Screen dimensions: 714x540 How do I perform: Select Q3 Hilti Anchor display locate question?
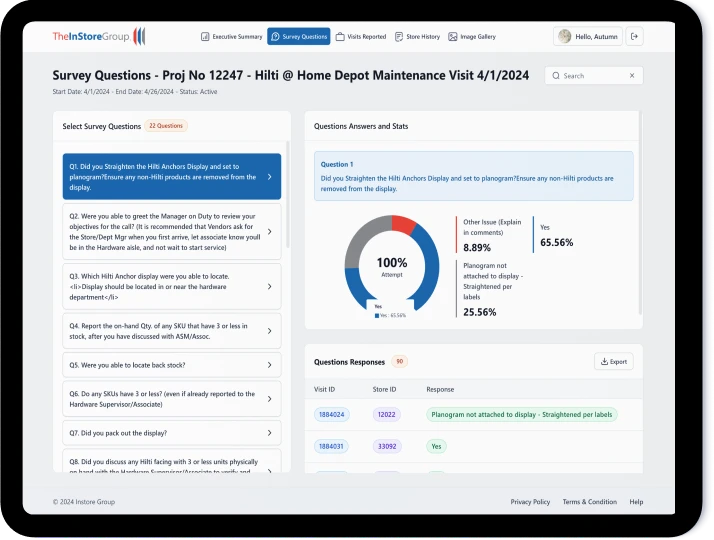coord(172,286)
